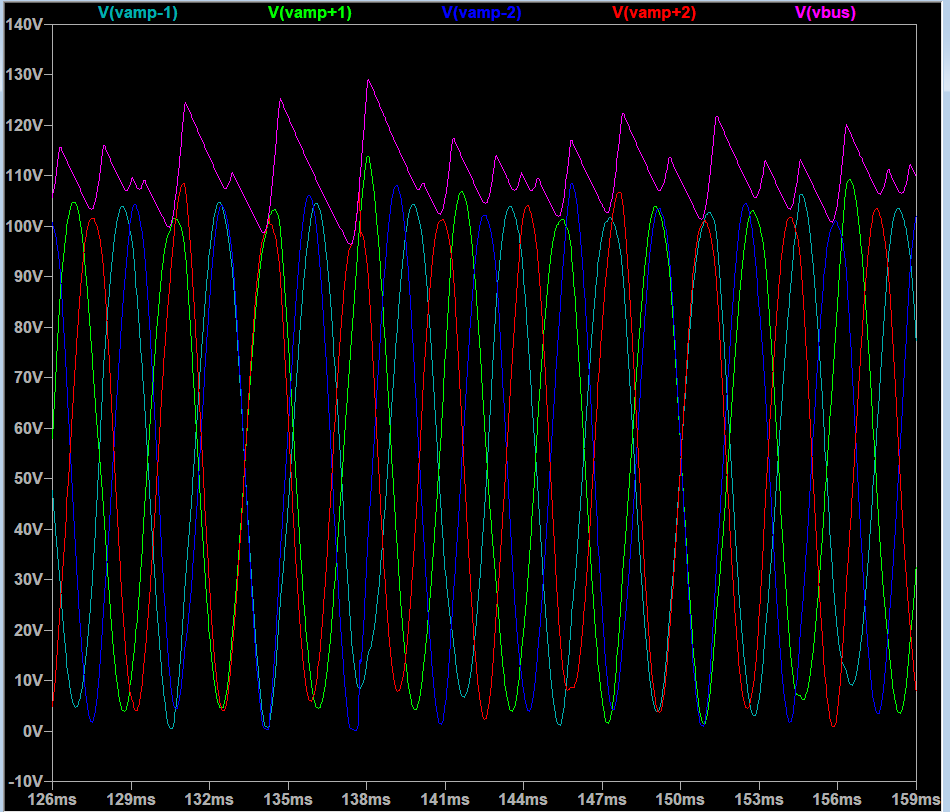This screenshot has height=812, width=950.
Task: Click the 120V vertical axis tick label
Action: tap(24, 125)
